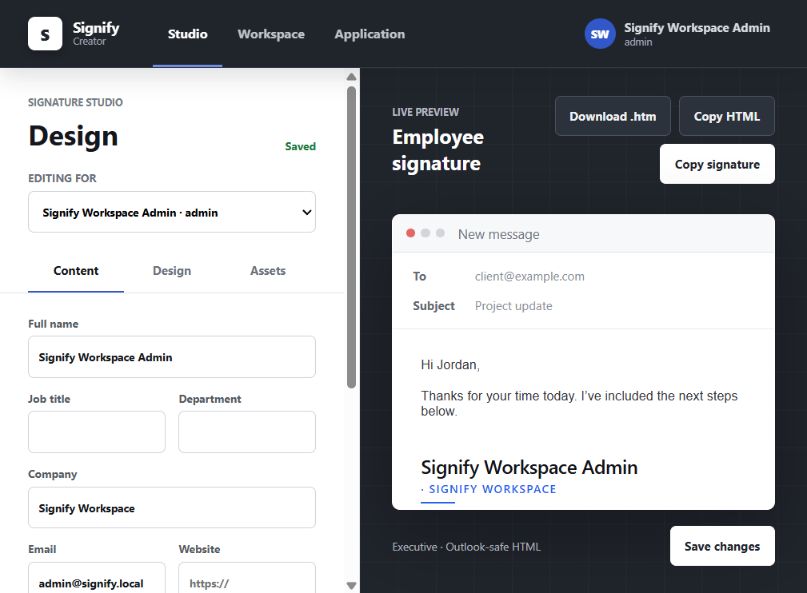
Task: Switch to the Design sub-tab
Action: 172,271
